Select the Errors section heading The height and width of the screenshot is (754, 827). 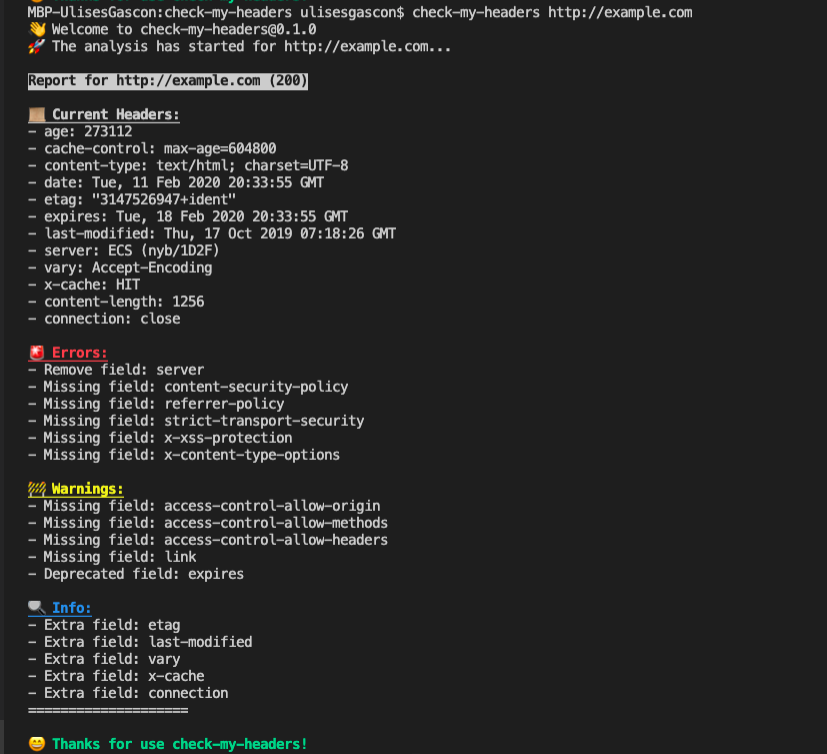coord(79,352)
